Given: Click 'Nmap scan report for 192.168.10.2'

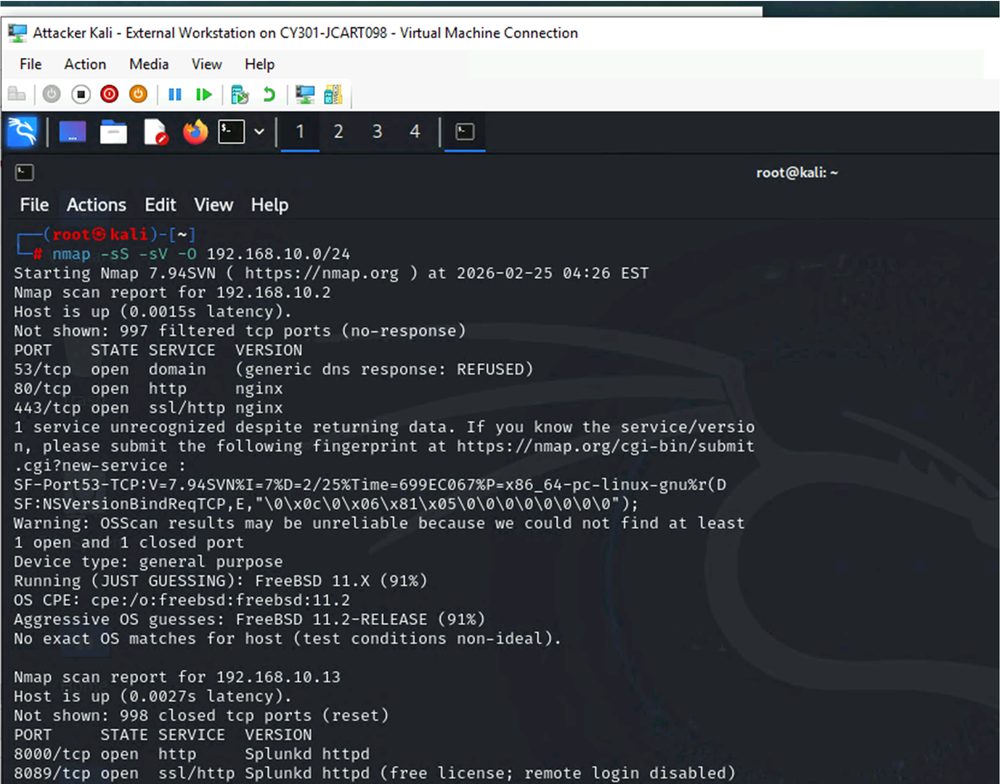Looking at the screenshot, I should coord(172,292).
